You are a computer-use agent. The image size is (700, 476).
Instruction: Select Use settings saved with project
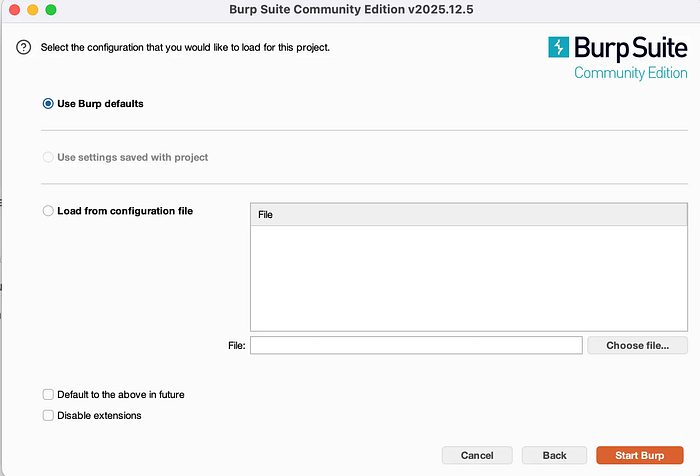(x=48, y=157)
